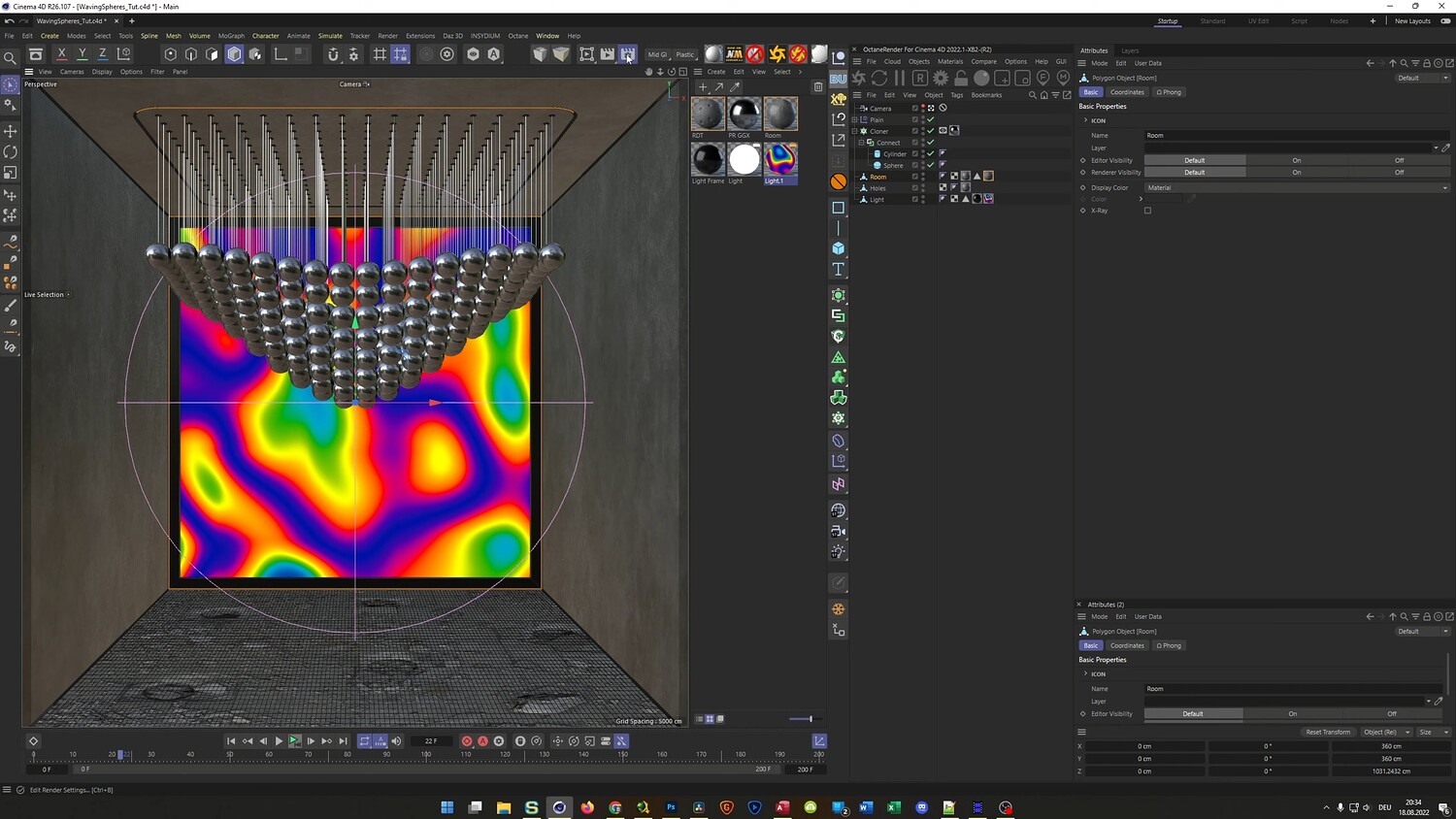
Task: Click the Render to Picture Viewer icon
Action: pyautogui.click(x=608, y=54)
